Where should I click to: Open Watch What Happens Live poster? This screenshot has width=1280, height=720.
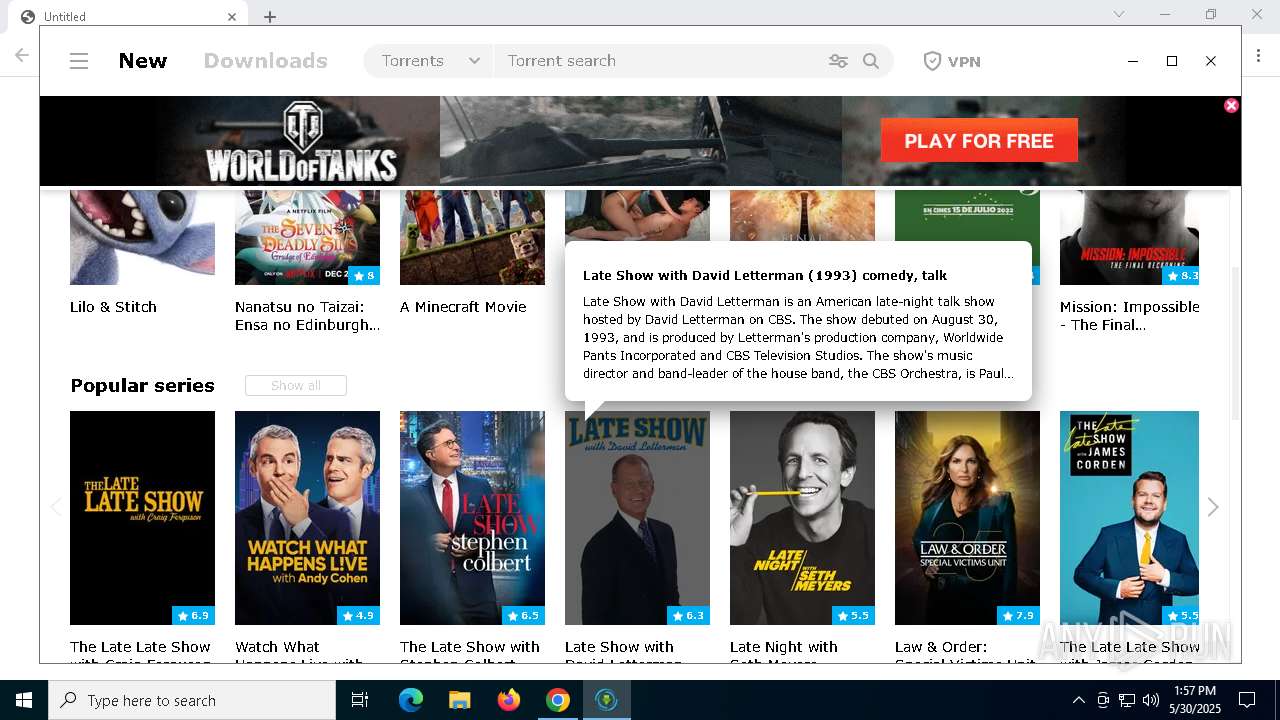coord(307,518)
